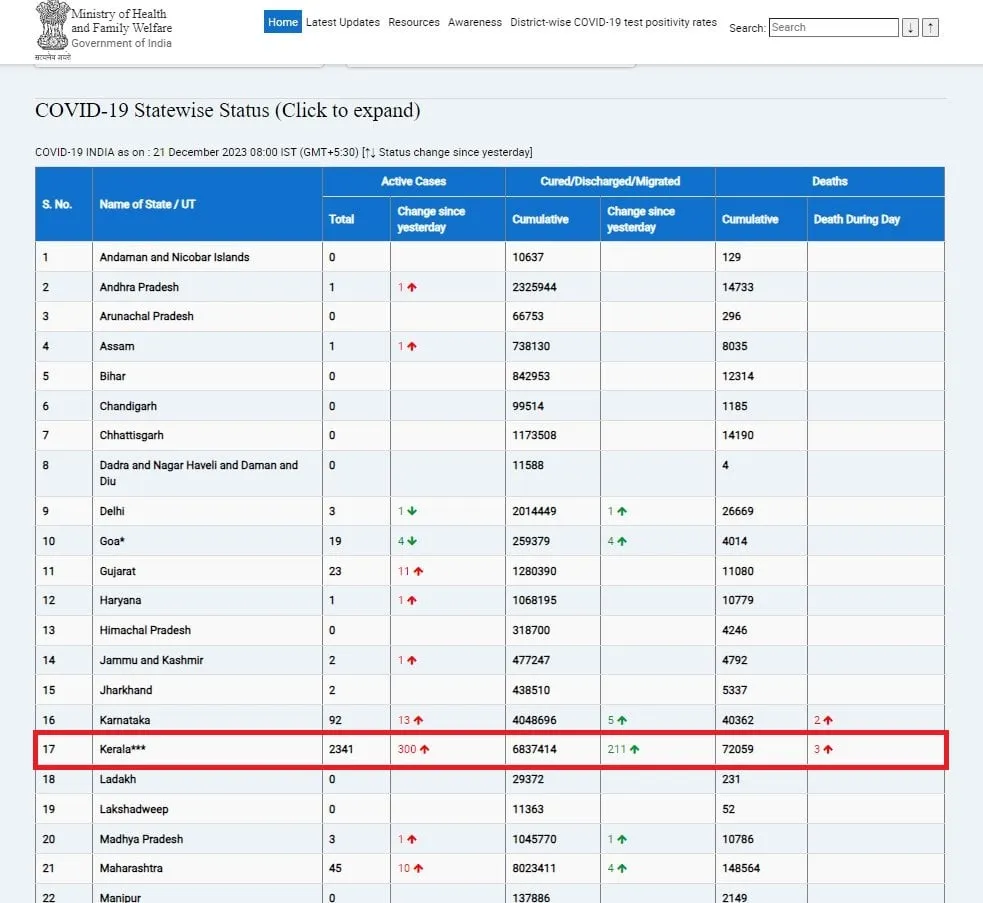The height and width of the screenshot is (903, 983).
Task: Select the Himachal Pradesh state name
Action: (x=145, y=630)
